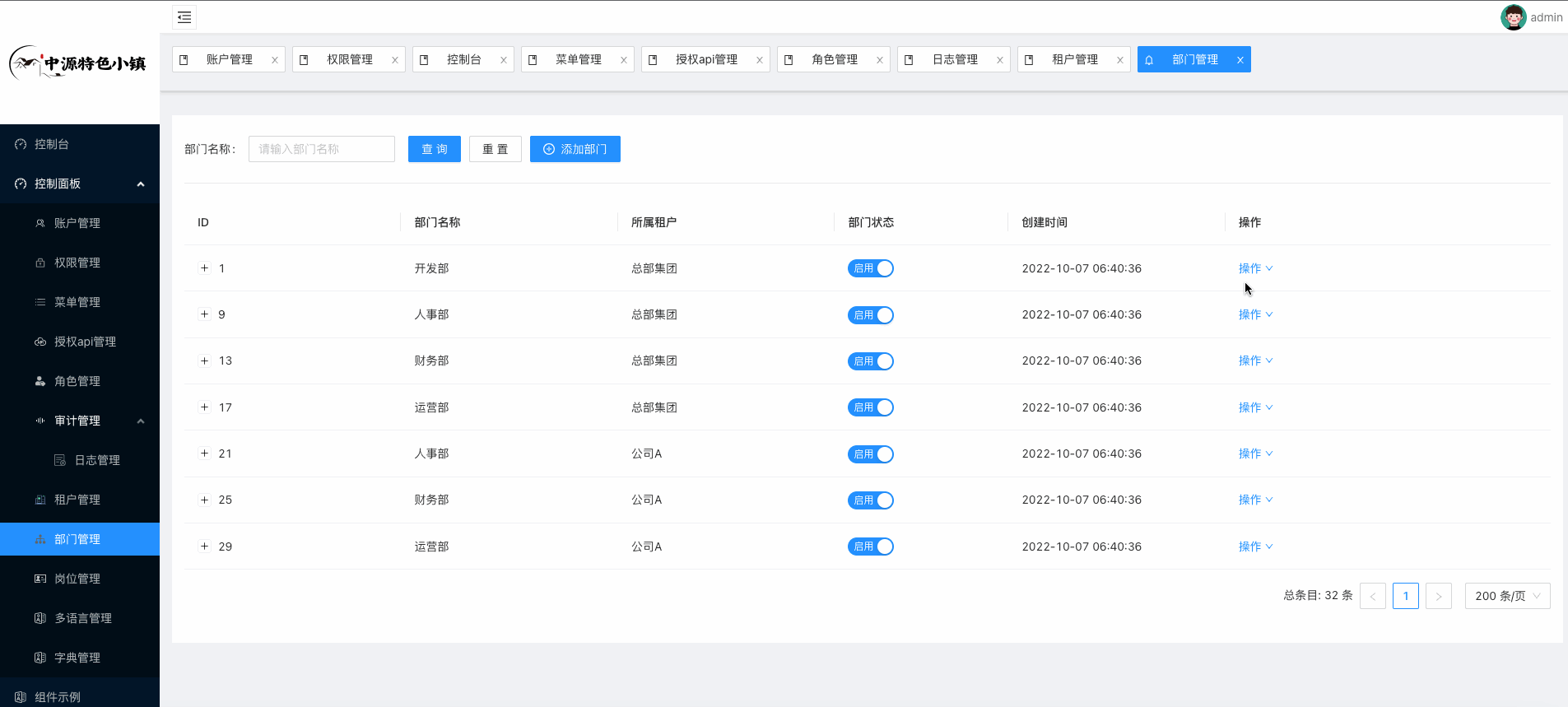Open 日志管理 in the sidebar
This screenshot has height=707, width=1568.
click(80, 460)
